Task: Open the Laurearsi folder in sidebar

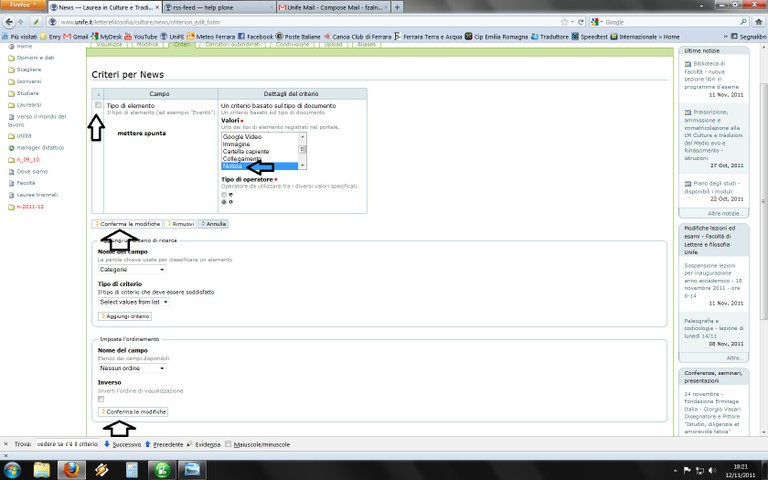Action: click(x=28, y=104)
